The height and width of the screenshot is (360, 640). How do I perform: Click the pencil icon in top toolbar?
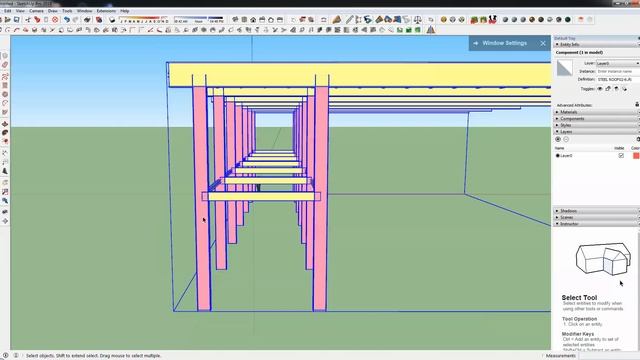tap(349, 20)
